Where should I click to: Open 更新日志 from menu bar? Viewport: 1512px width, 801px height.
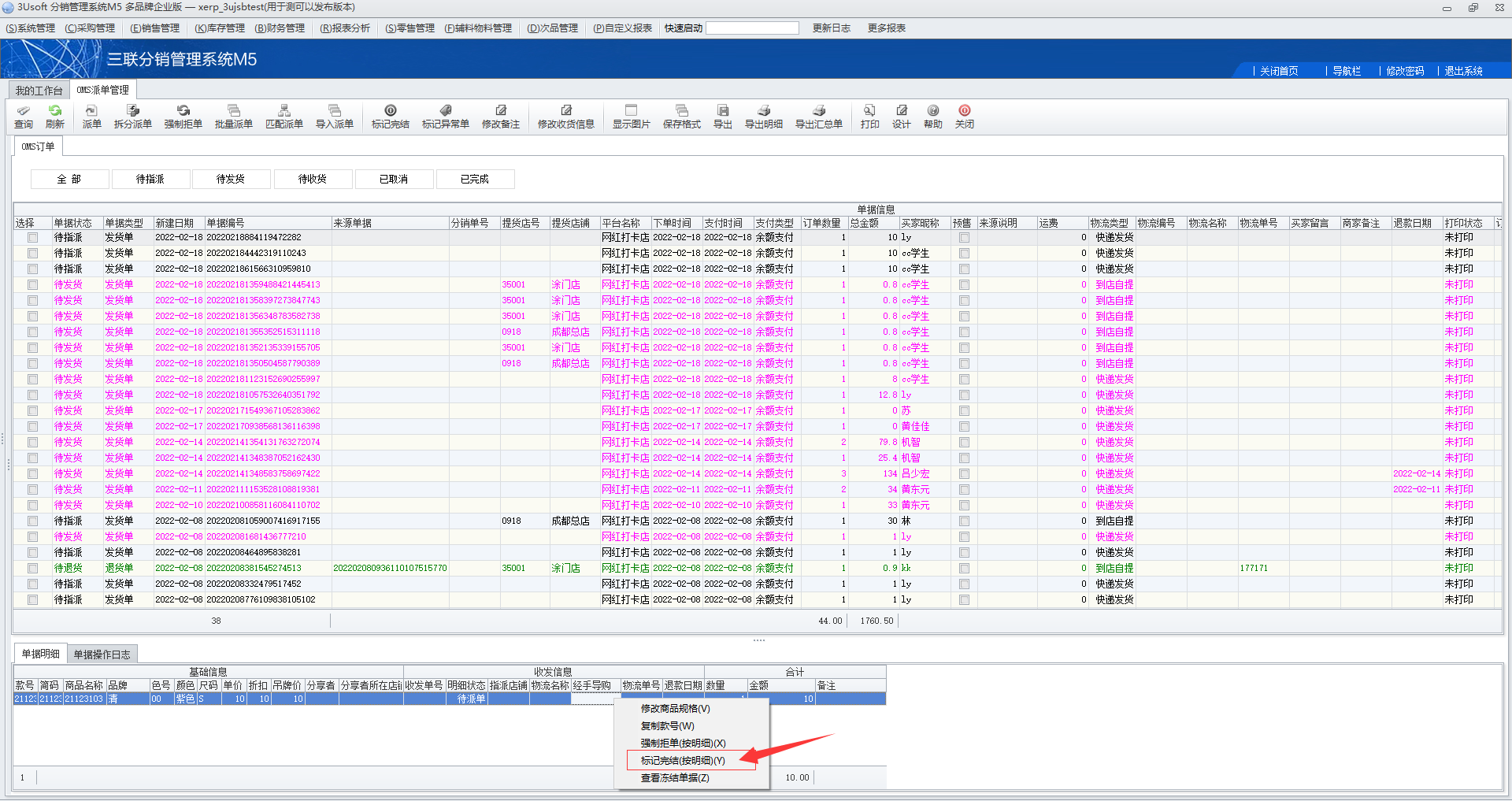(x=832, y=28)
